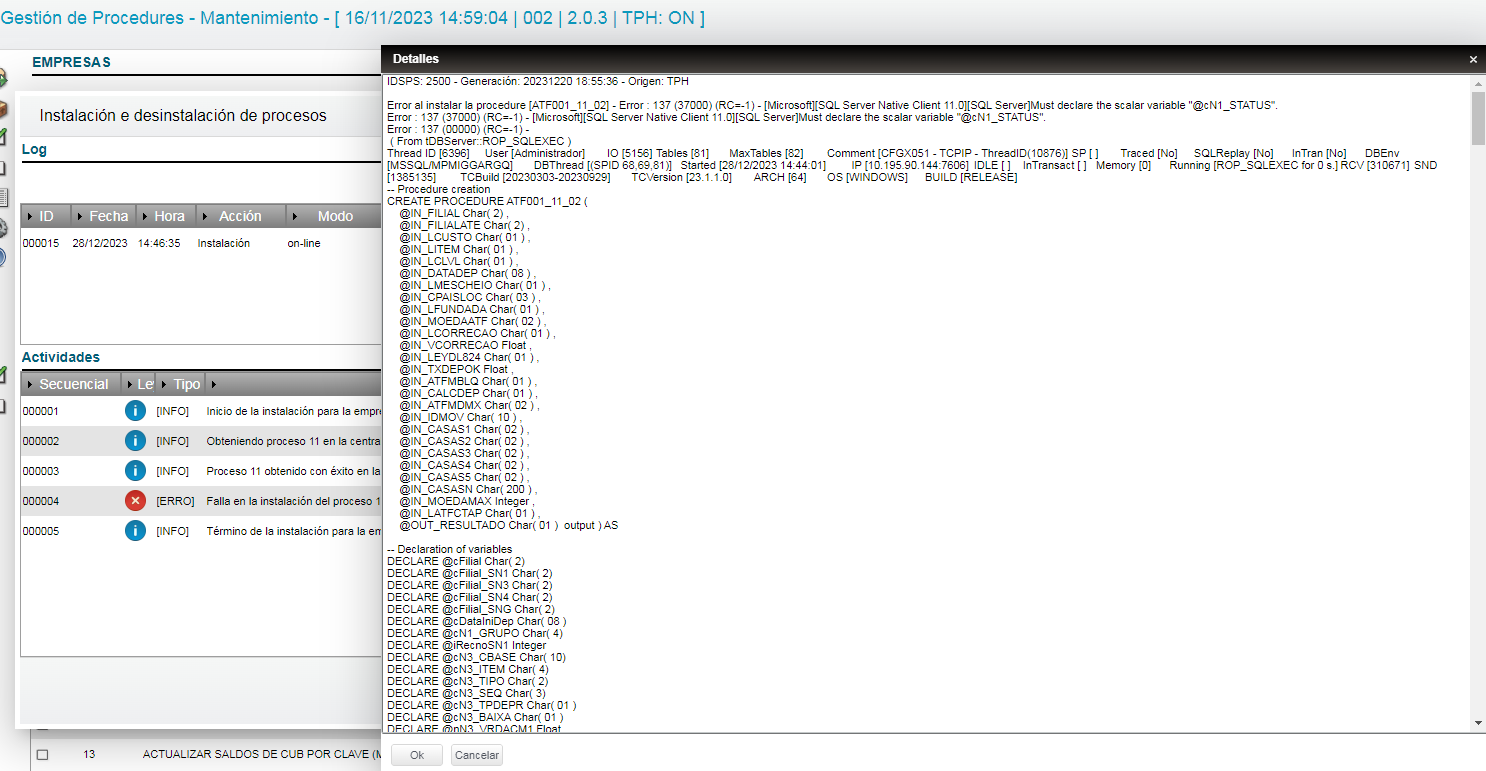Image resolution: width=1486 pixels, height=771 pixels.
Task: Click the 'Gestión de Procedures - Mantenimiento' page title
Action: coord(161,18)
